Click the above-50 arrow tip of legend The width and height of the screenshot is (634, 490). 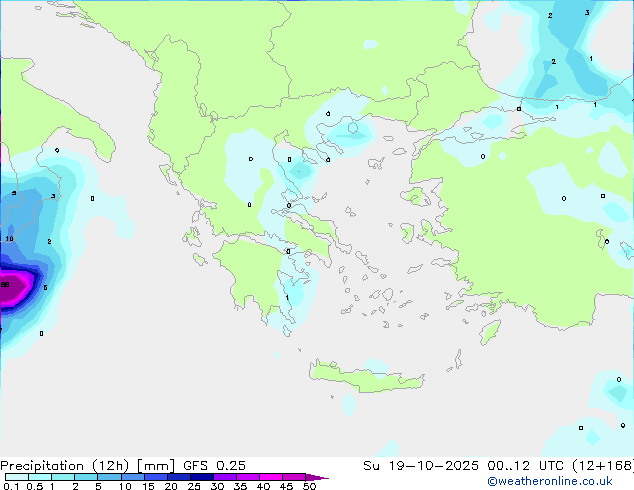317,477
